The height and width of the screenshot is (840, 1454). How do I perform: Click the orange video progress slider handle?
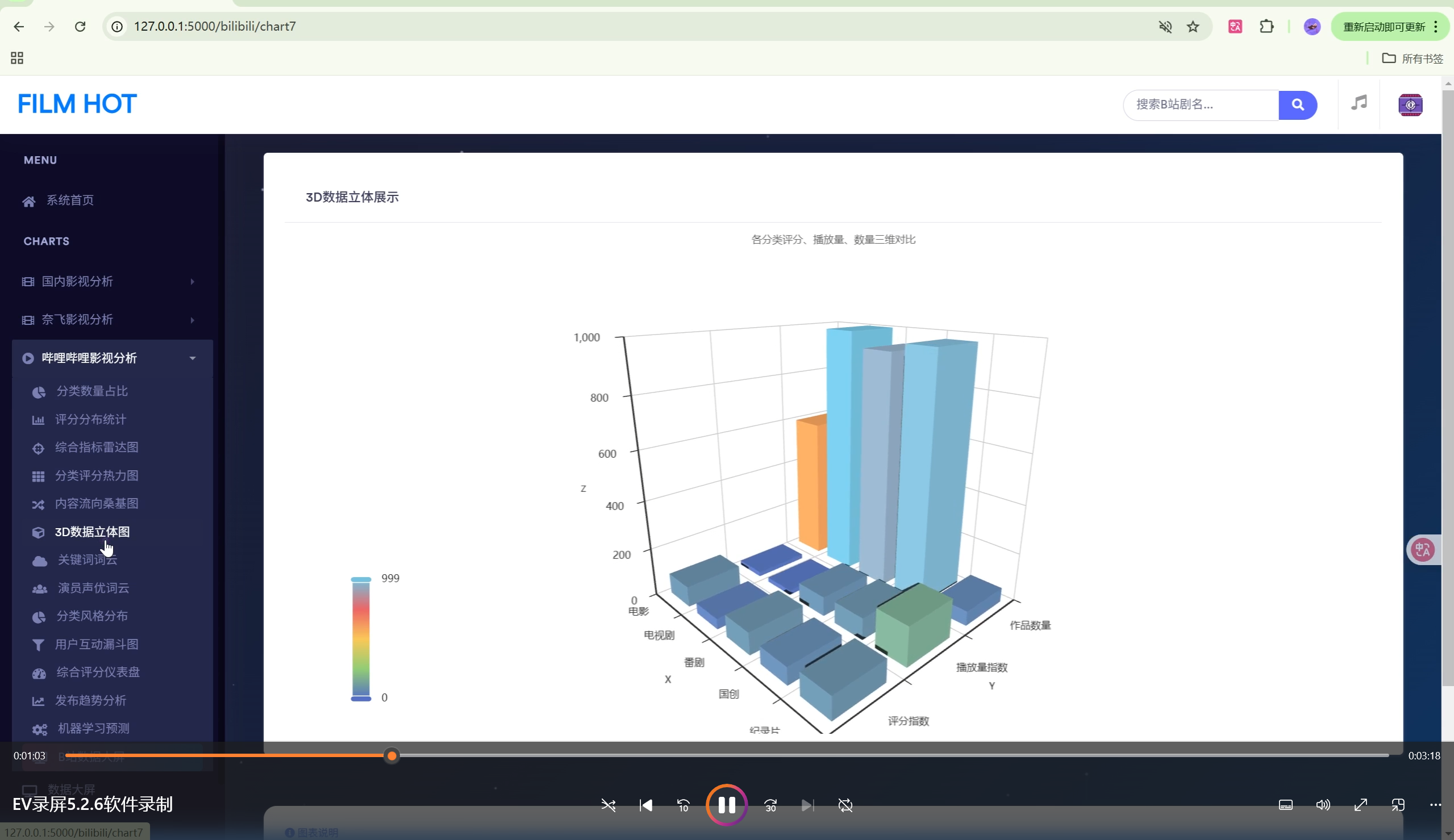(392, 755)
